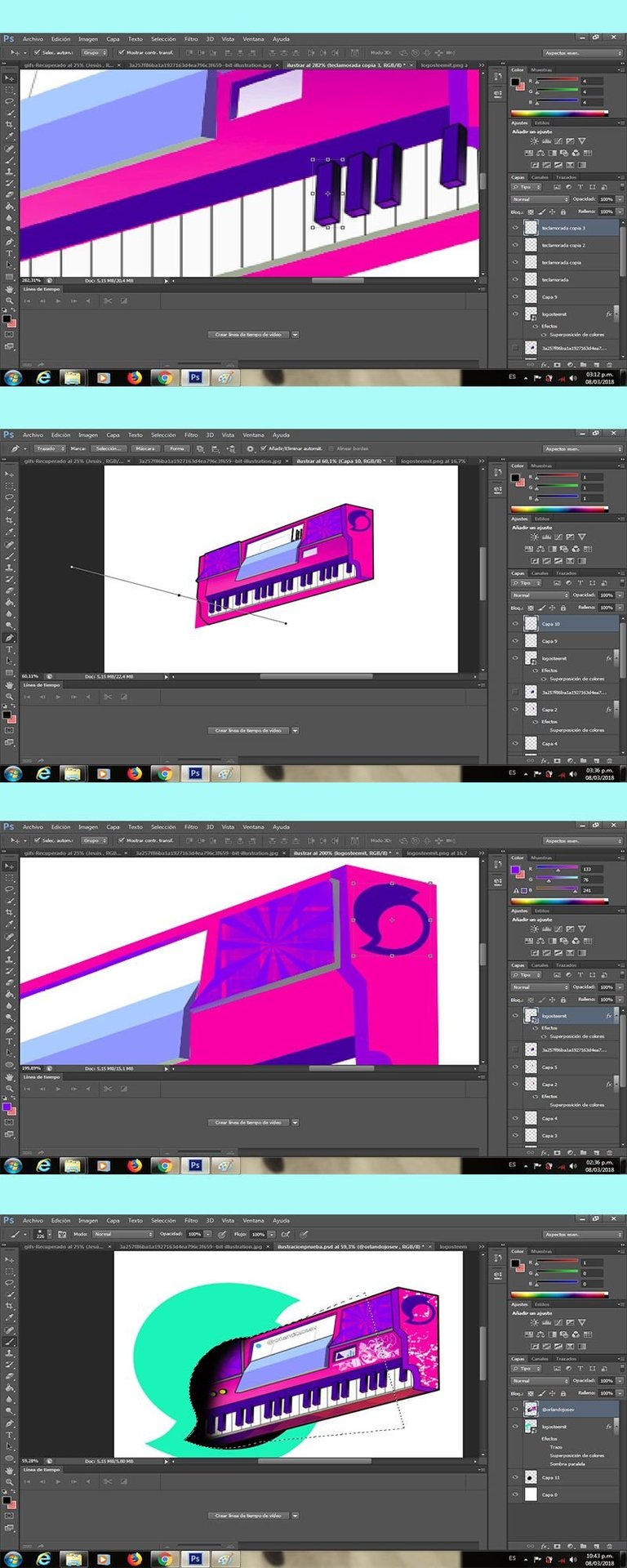
Task: Open Filtro menu in ilustracionprueba.psd window
Action: (x=191, y=1221)
